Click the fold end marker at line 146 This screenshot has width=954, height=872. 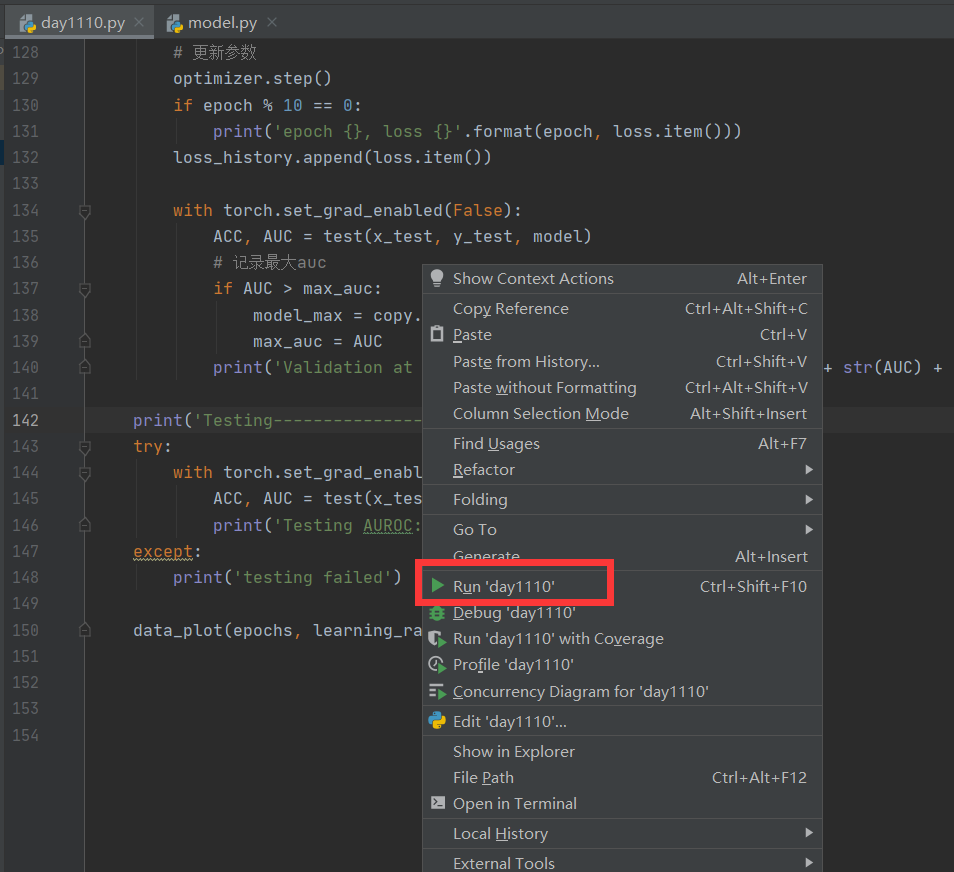85,525
